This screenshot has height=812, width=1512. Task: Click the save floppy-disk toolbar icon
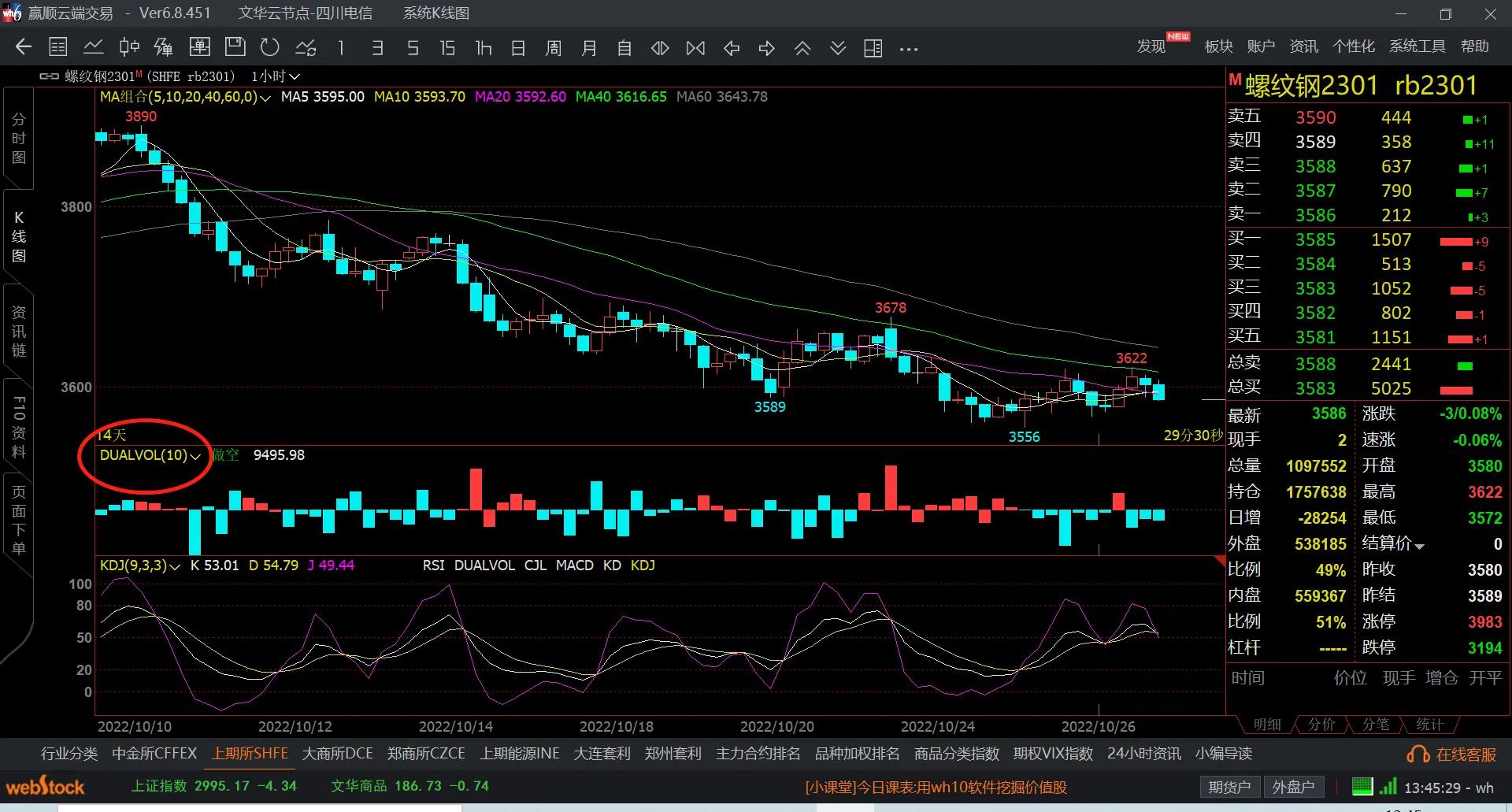tap(235, 48)
